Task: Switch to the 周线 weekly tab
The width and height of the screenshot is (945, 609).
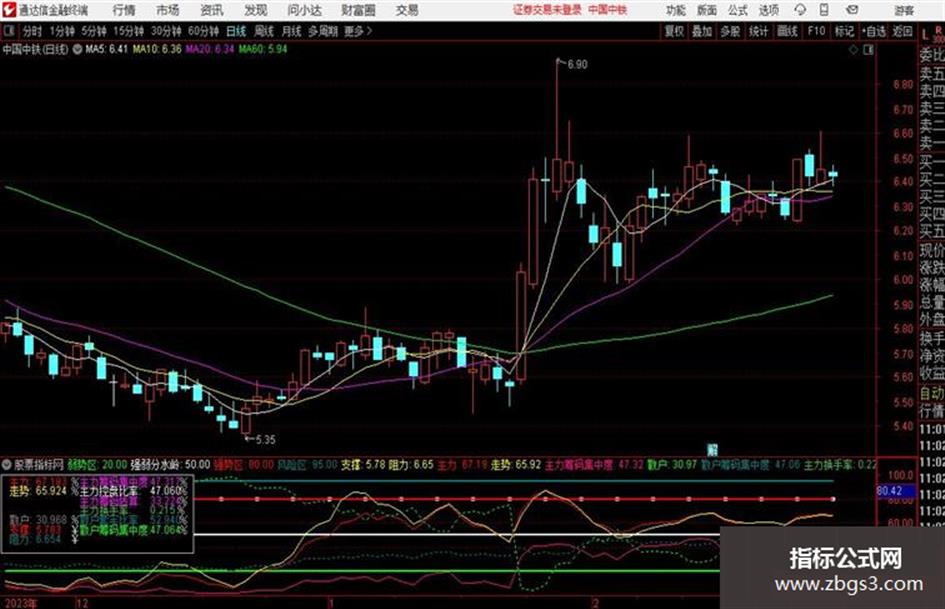Action: point(264,31)
